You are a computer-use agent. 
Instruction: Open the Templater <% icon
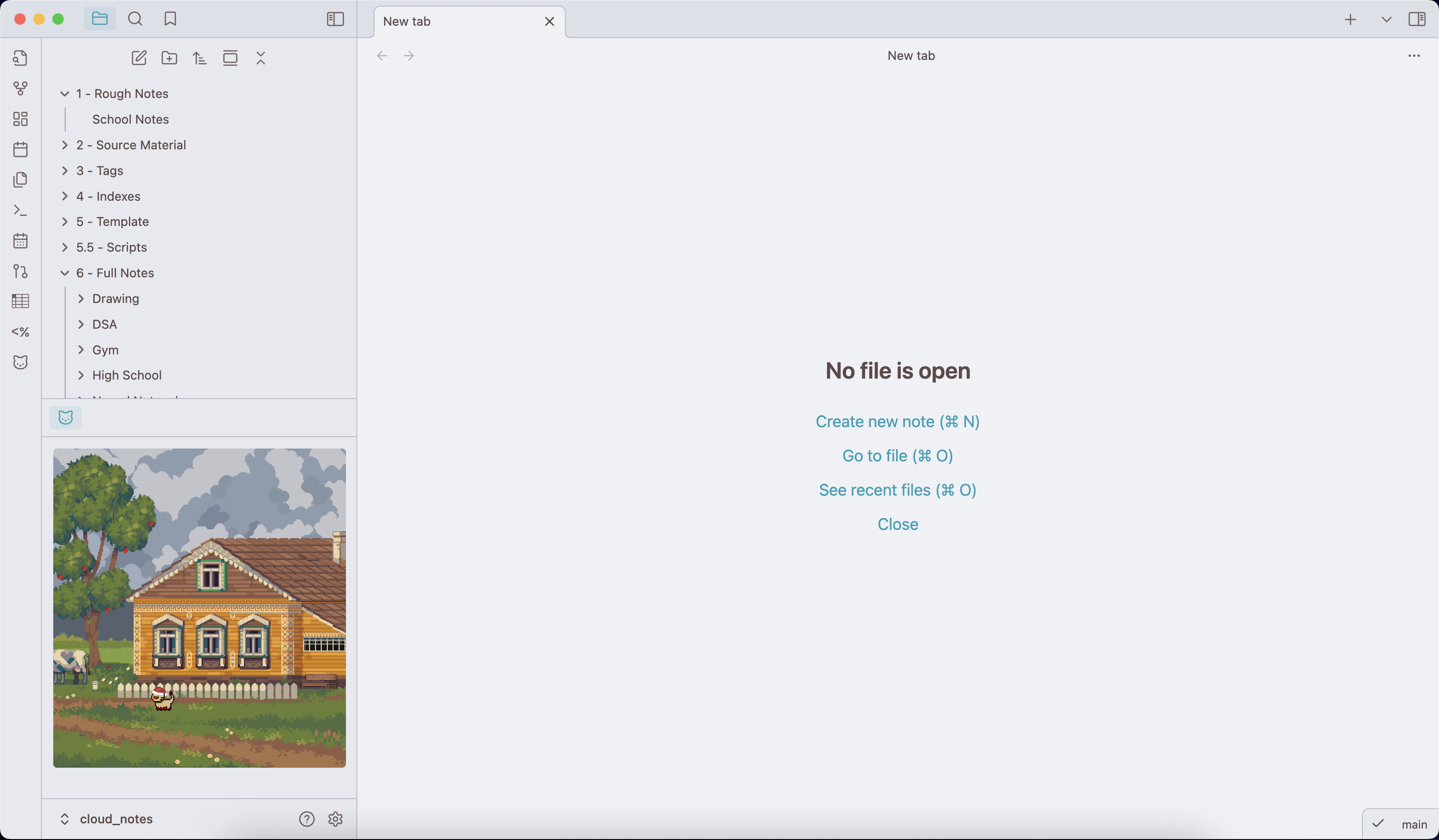pos(20,332)
